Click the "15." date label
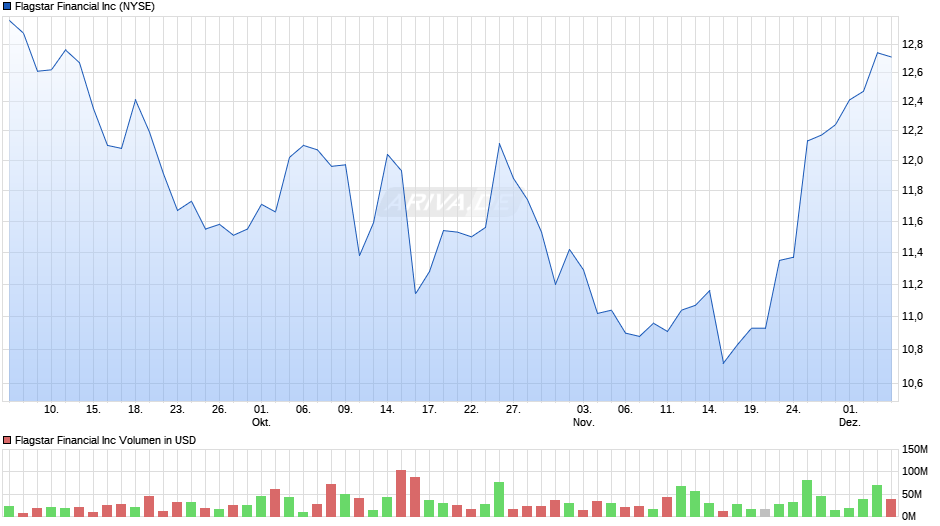The width and height of the screenshot is (940, 526). (93, 409)
